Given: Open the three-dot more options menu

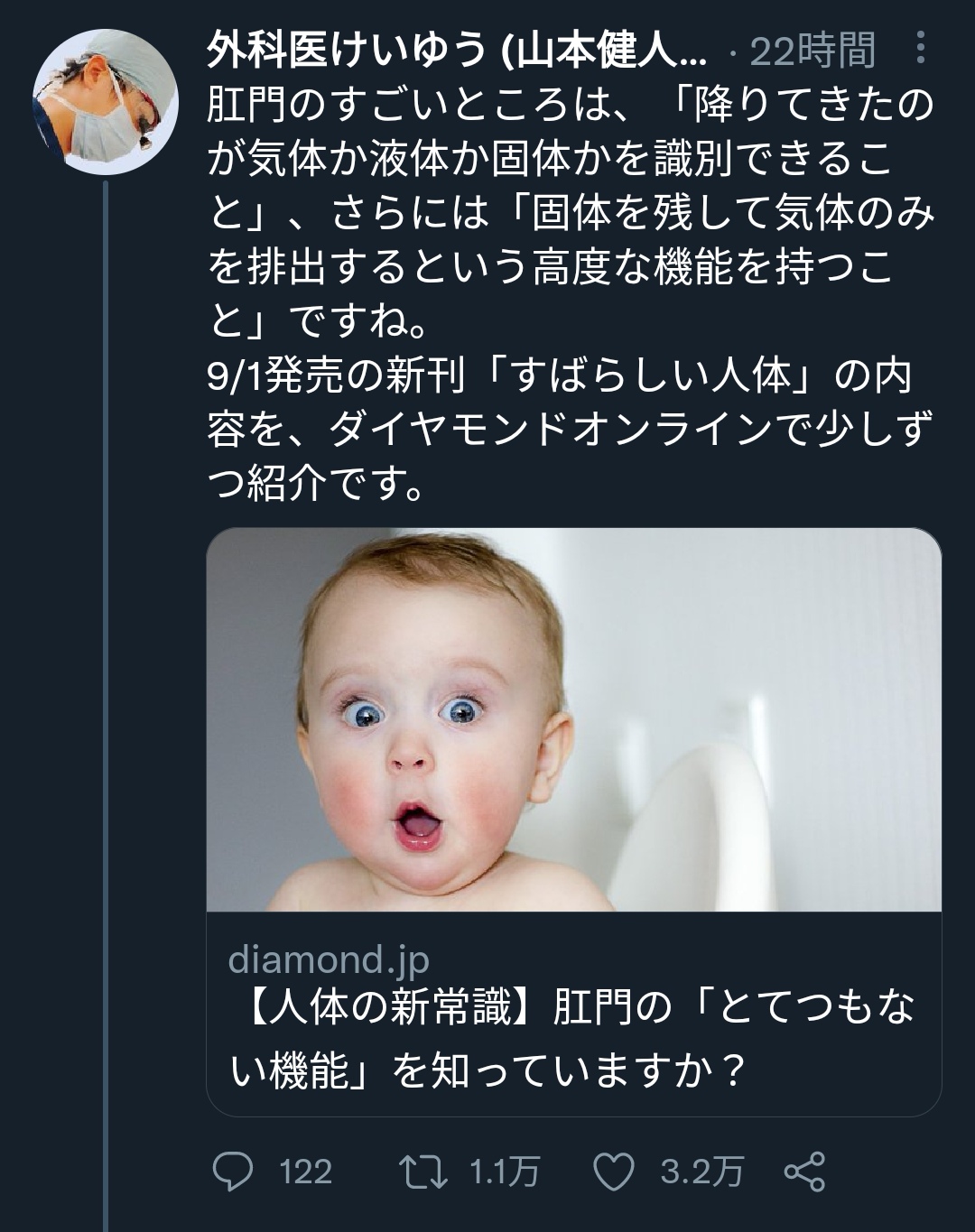Looking at the screenshot, I should (x=920, y=48).
